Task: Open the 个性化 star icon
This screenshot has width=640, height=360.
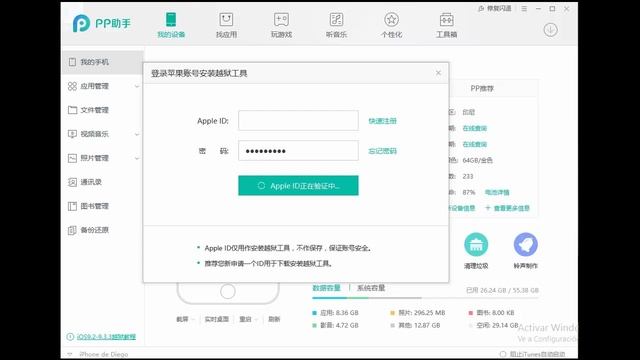Action: [391, 25]
